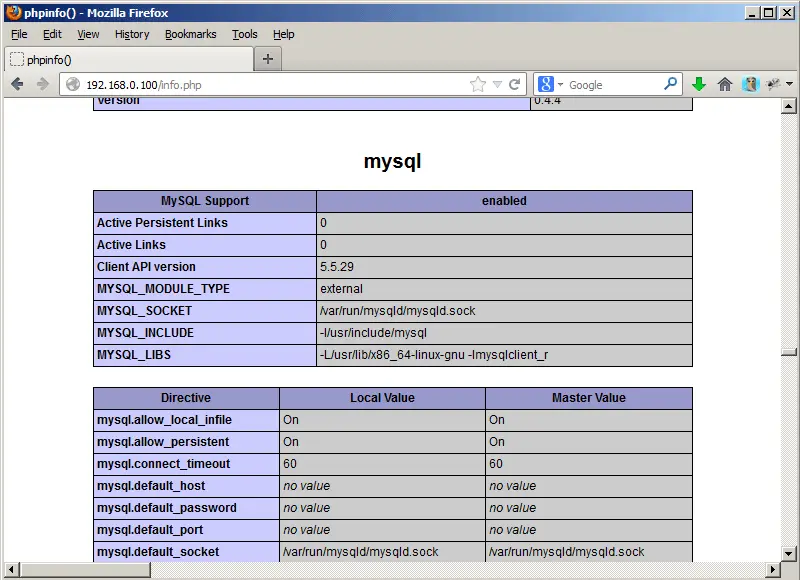This screenshot has height=580, width=800.
Task: Click the vertical scrollbar down arrow
Action: (x=789, y=553)
